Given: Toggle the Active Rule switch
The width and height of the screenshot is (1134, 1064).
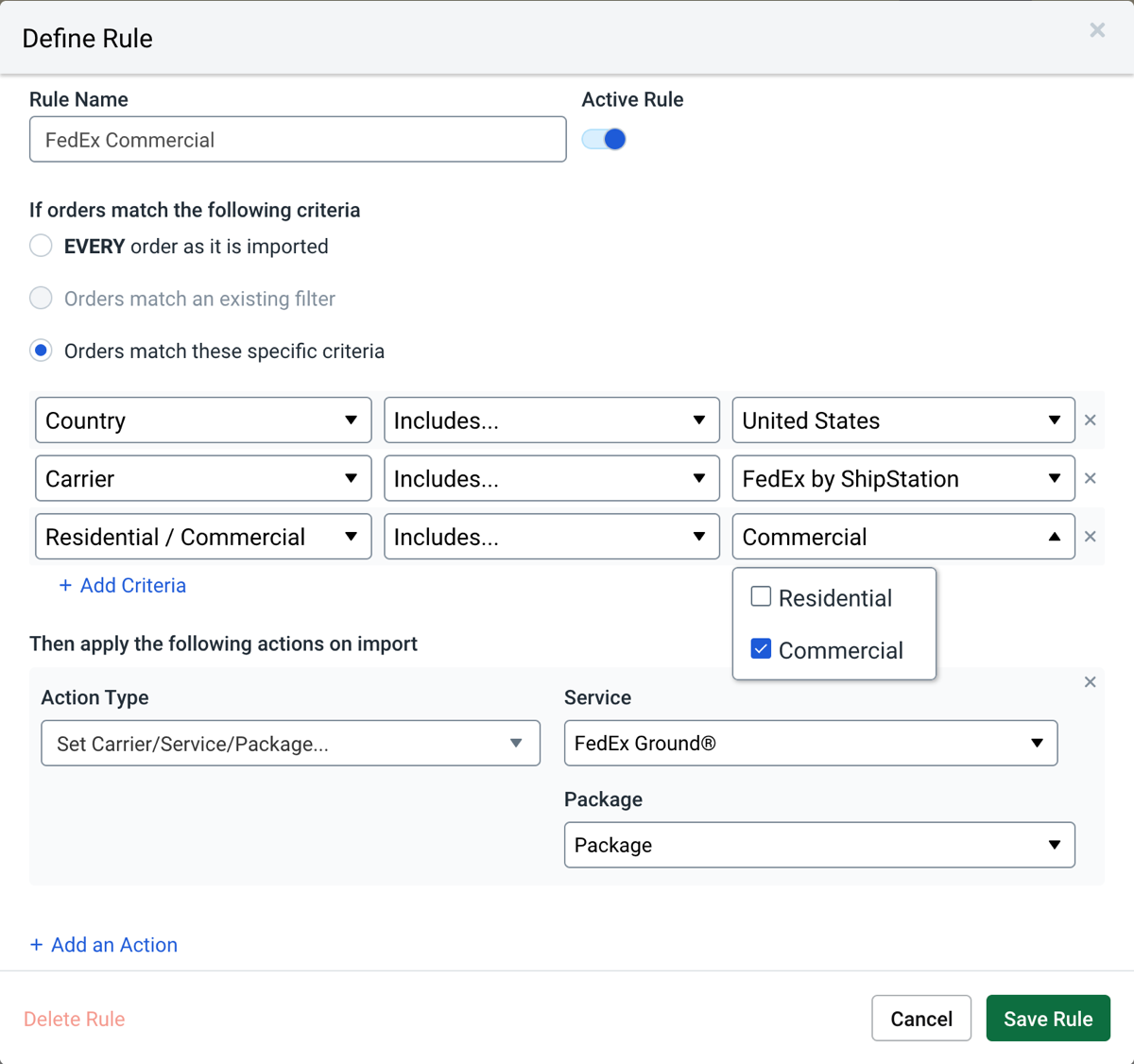Looking at the screenshot, I should tap(604, 140).
